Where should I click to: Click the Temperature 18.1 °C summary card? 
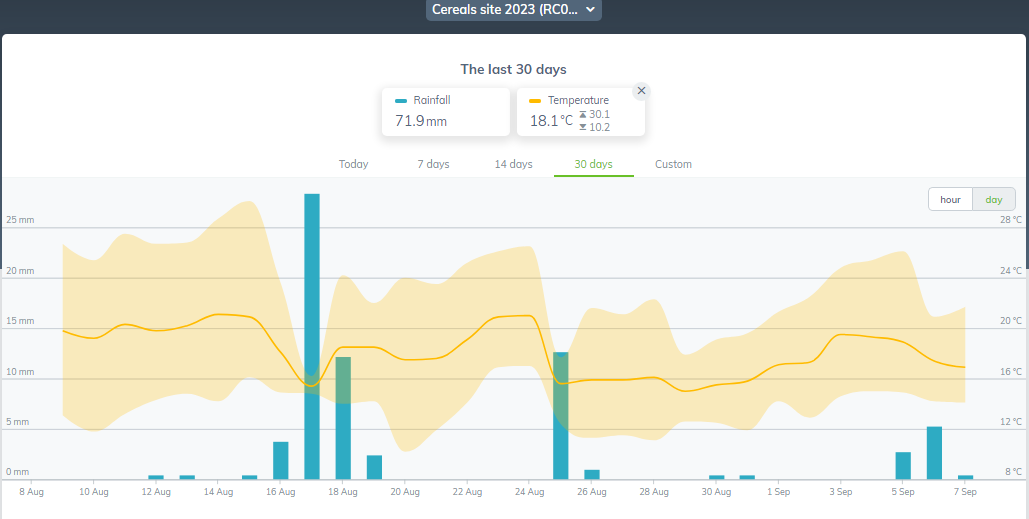581,112
